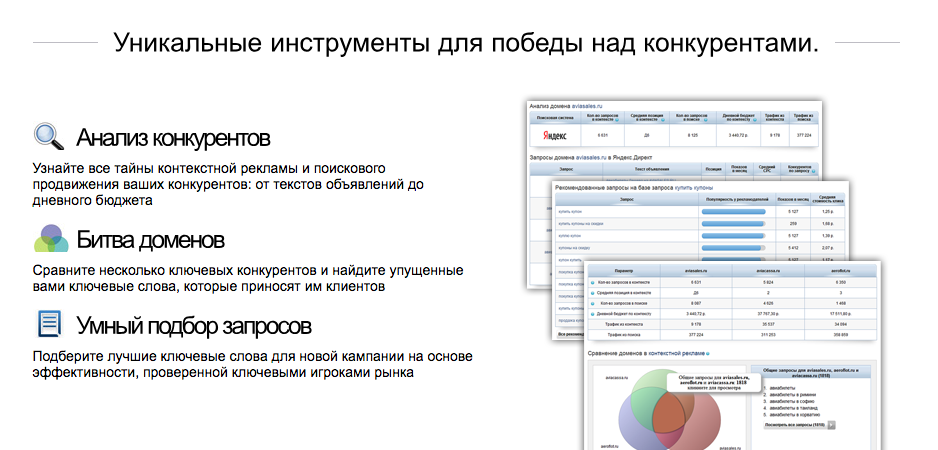Click the Поисковая система column header
Viewport: 938px width, 450px height.
[555, 118]
